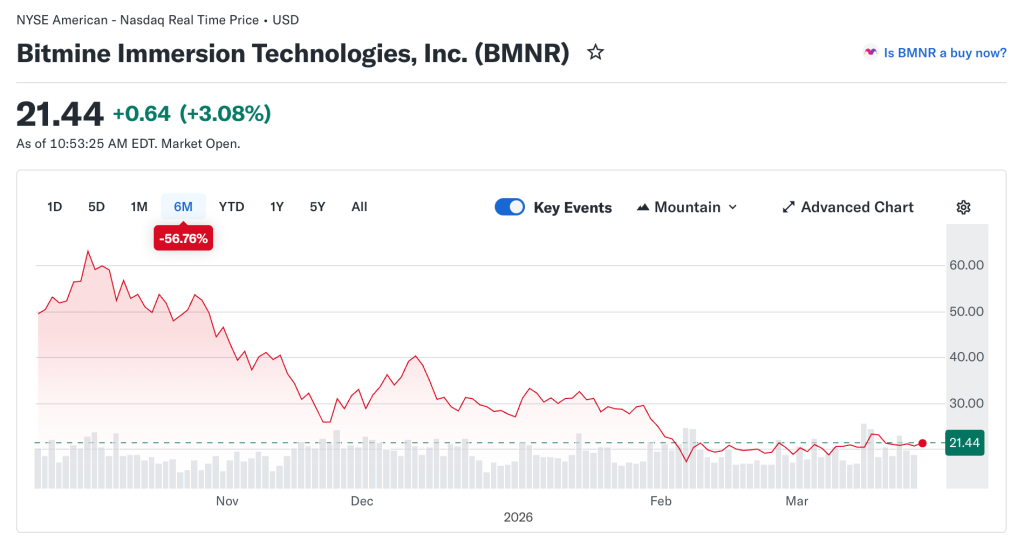Expand the Mountain chart type dropdown chevron
The image size is (1024, 541).
[733, 207]
